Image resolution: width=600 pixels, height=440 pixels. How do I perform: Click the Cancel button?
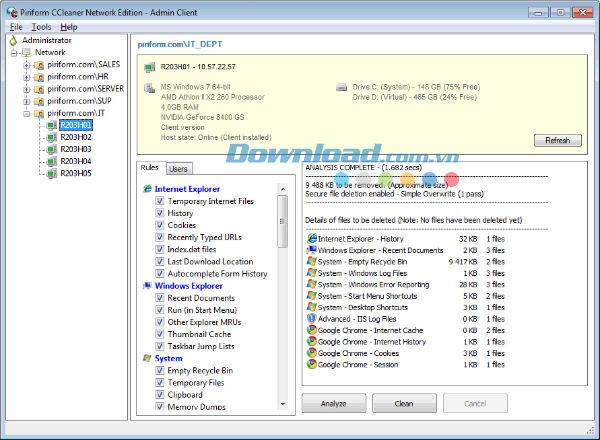coord(475,403)
